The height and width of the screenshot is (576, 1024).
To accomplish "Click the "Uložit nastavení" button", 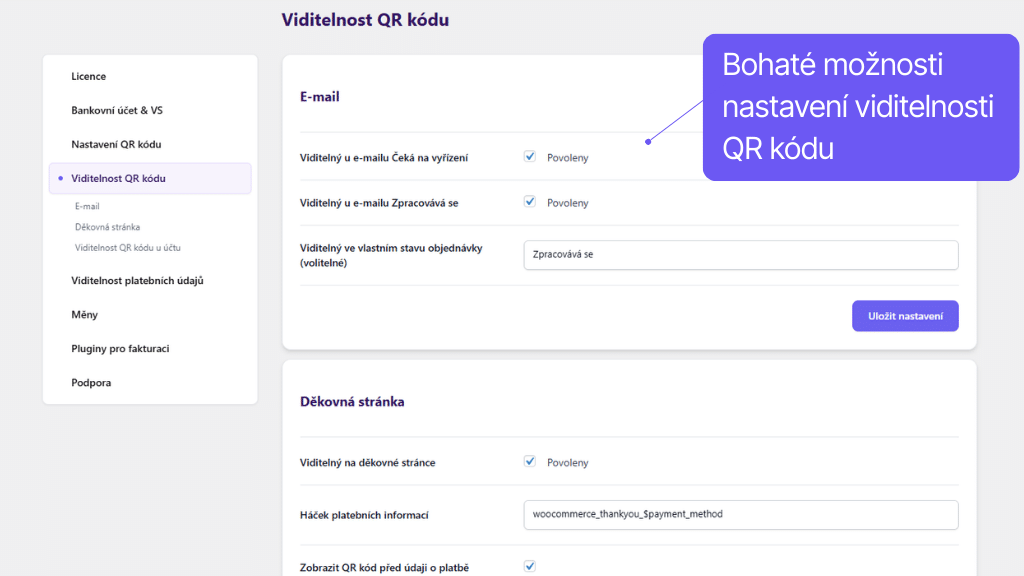I will 904,315.
